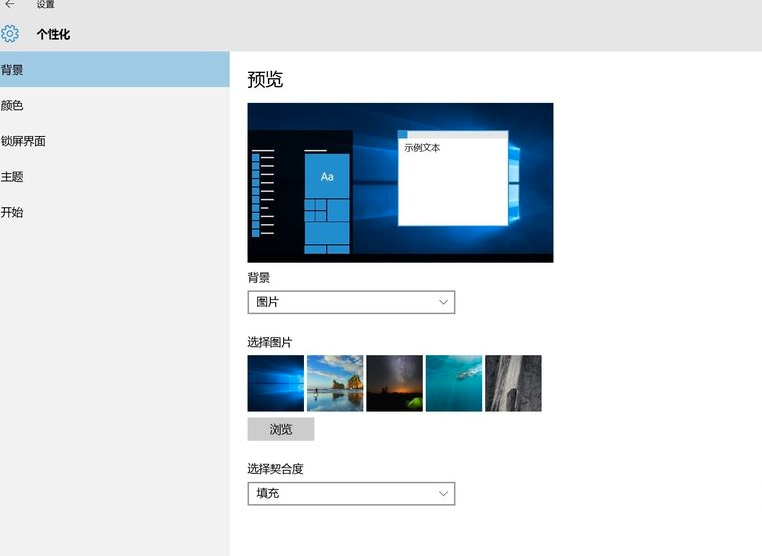
Task: Open the 选择契合度 dropdown showing 填充
Action: pyautogui.click(x=351, y=493)
